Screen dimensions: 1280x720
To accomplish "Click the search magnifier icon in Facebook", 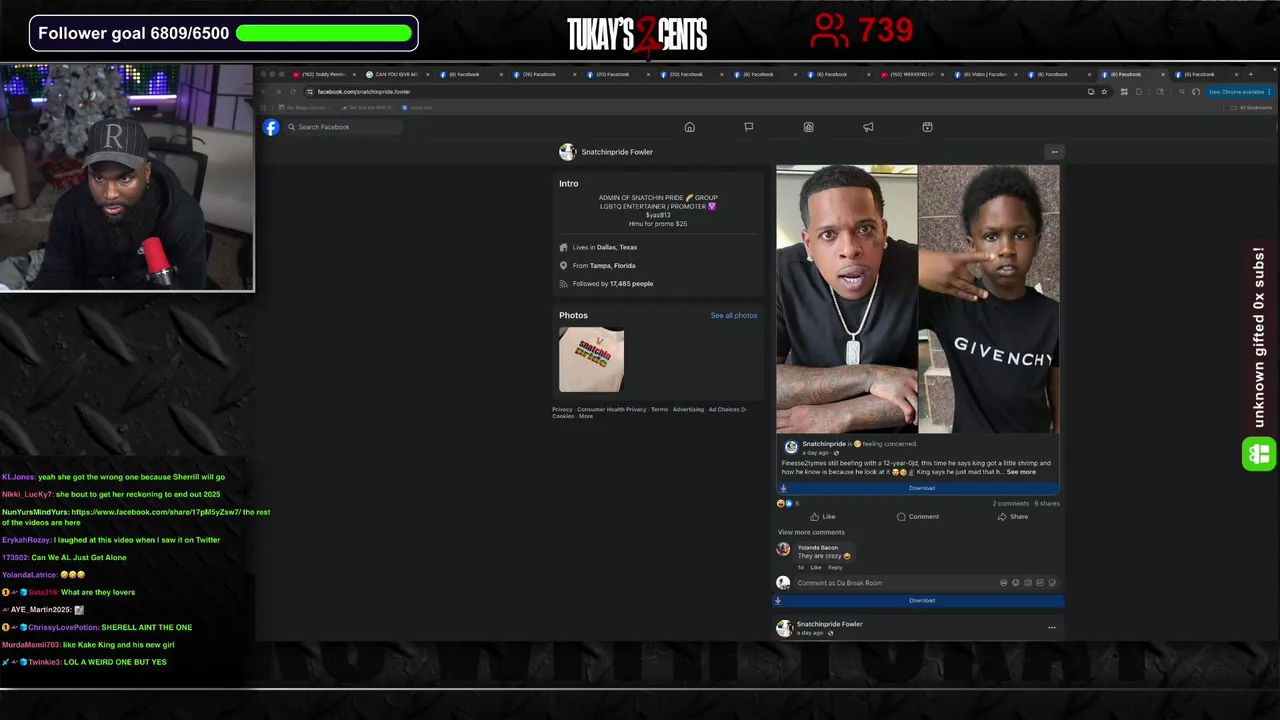I will pyautogui.click(x=291, y=127).
